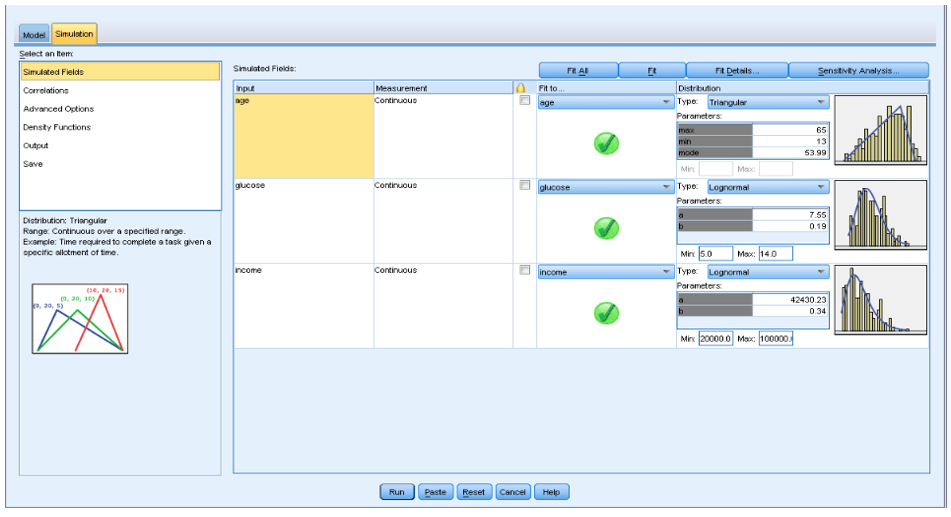The height and width of the screenshot is (517, 951).
Task: Expand the Triangular distribution type dropdown
Action: [767, 102]
